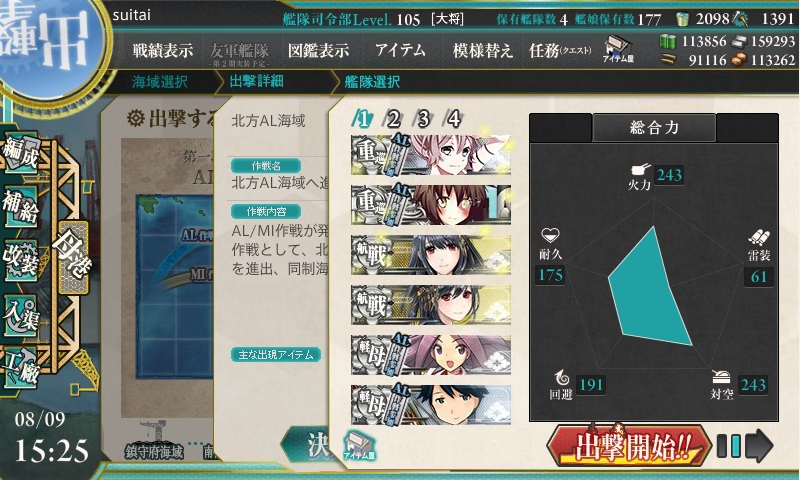Select fleet number 3

[x=423, y=120]
